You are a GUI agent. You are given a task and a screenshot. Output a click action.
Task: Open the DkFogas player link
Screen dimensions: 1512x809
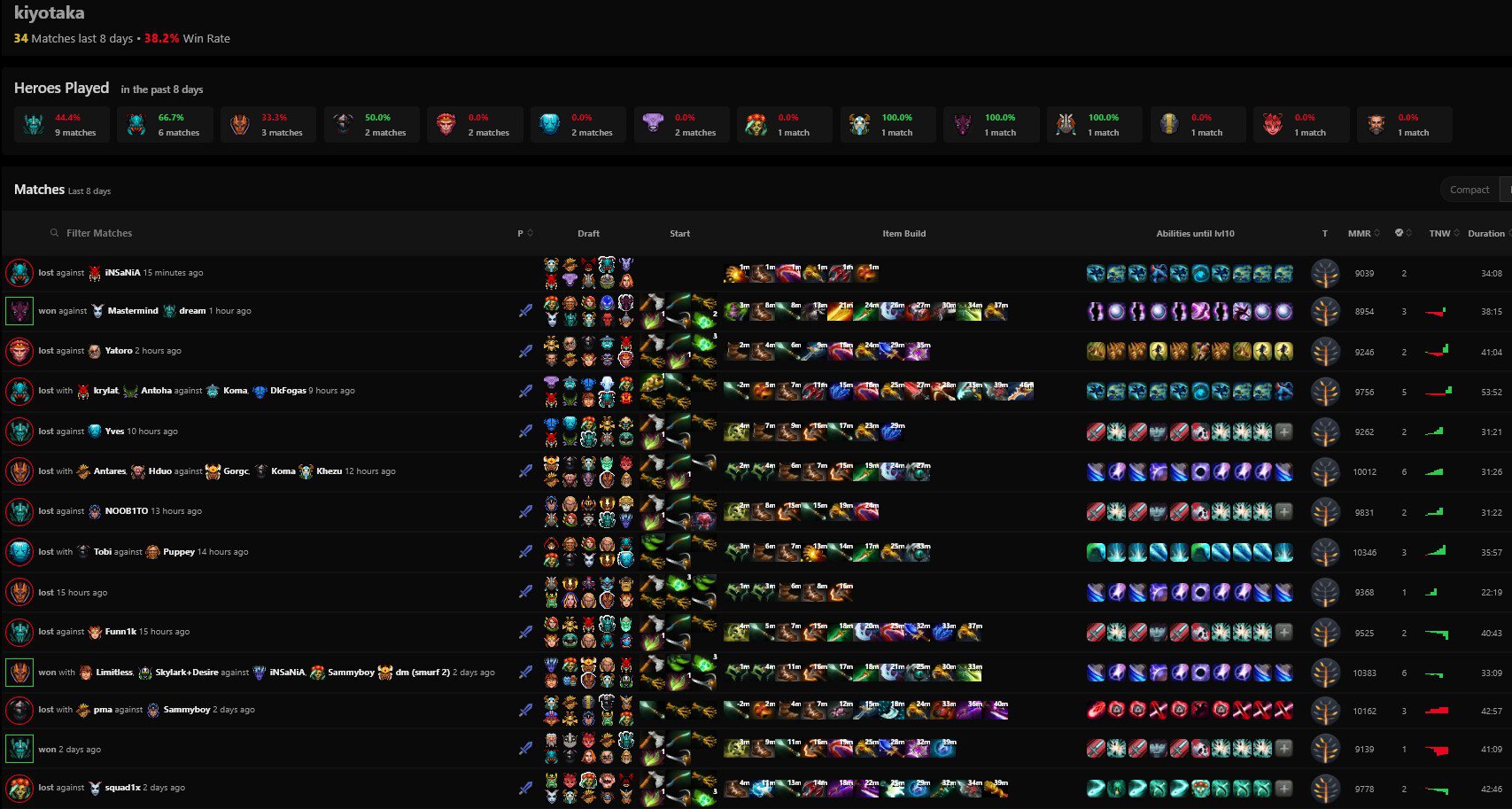pyautogui.click(x=288, y=391)
